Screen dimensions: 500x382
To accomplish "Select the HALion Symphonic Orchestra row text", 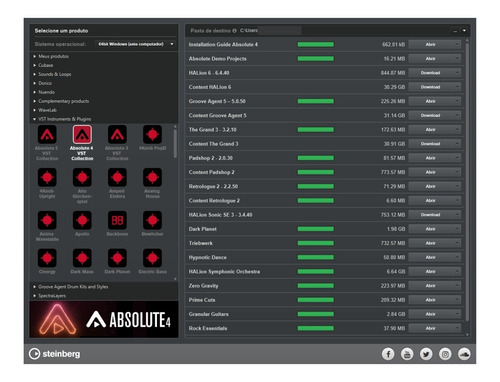I will 224,272.
